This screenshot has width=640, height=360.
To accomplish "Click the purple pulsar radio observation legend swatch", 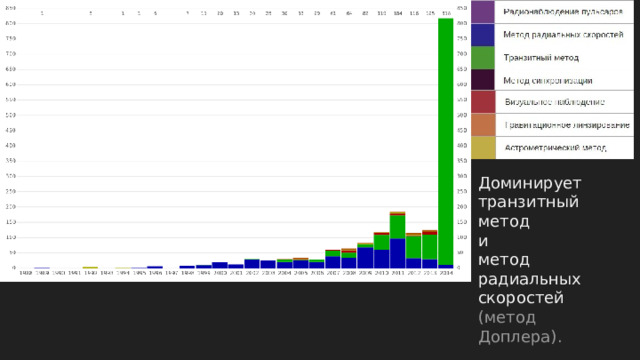I will [x=483, y=11].
